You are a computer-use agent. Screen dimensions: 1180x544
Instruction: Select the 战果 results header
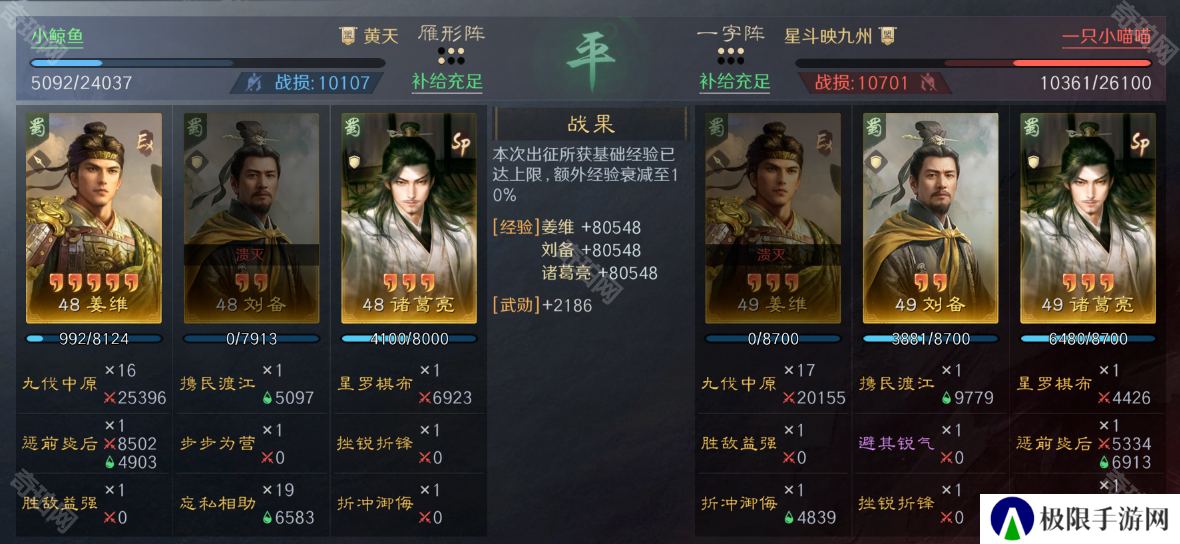click(591, 124)
